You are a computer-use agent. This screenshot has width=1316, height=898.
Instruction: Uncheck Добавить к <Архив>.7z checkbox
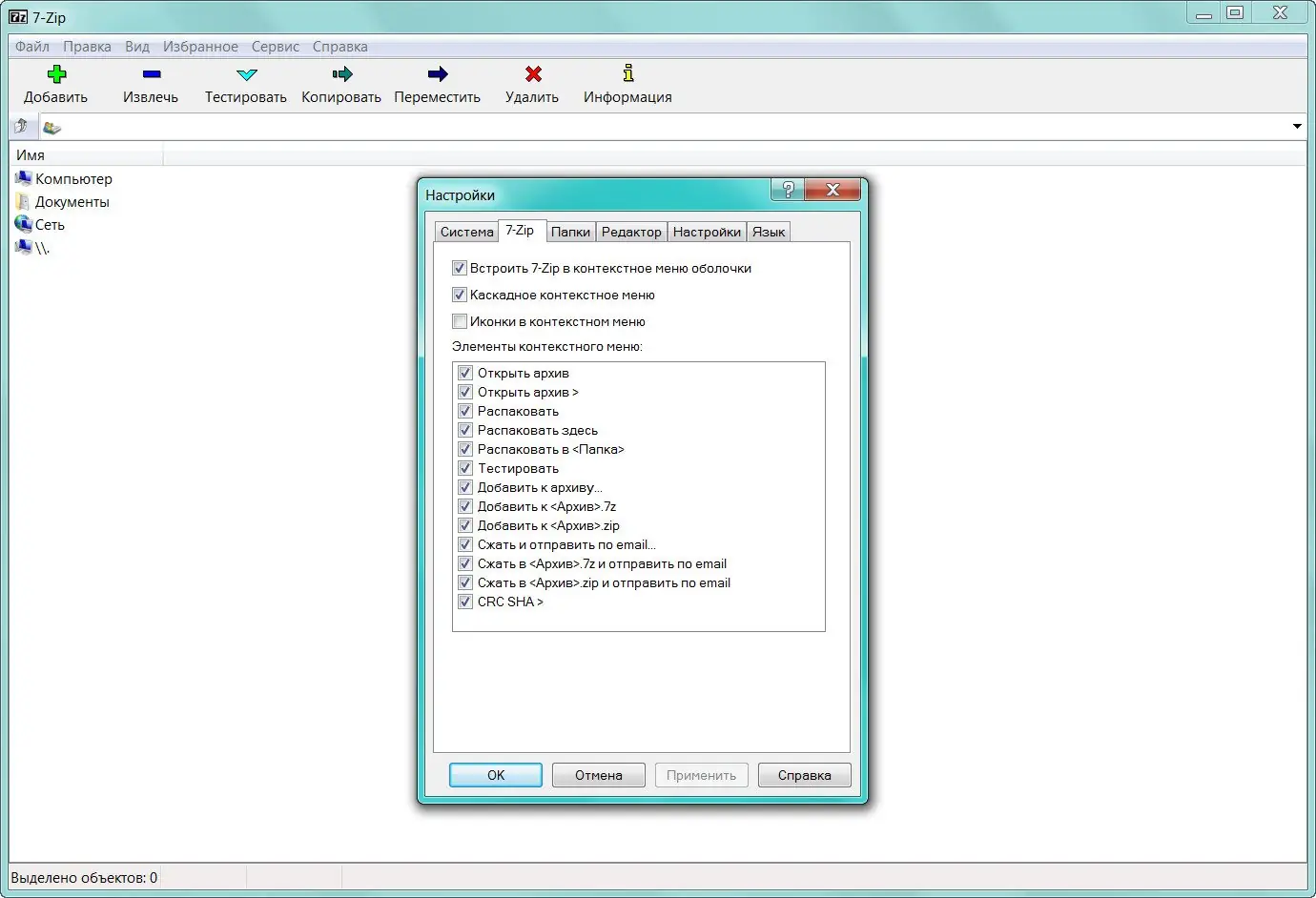465,506
